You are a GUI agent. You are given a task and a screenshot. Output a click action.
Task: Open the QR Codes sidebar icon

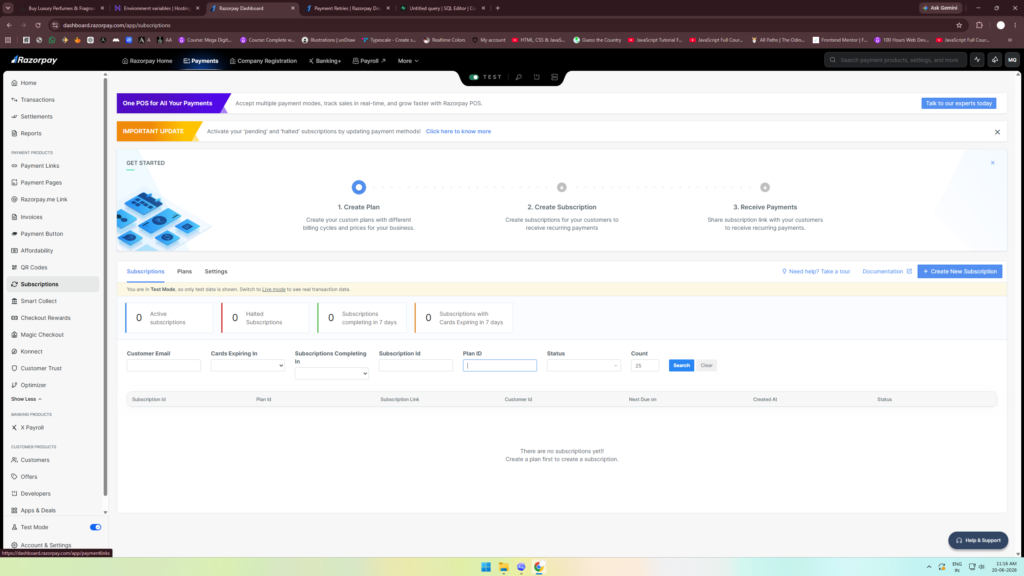(x=14, y=267)
